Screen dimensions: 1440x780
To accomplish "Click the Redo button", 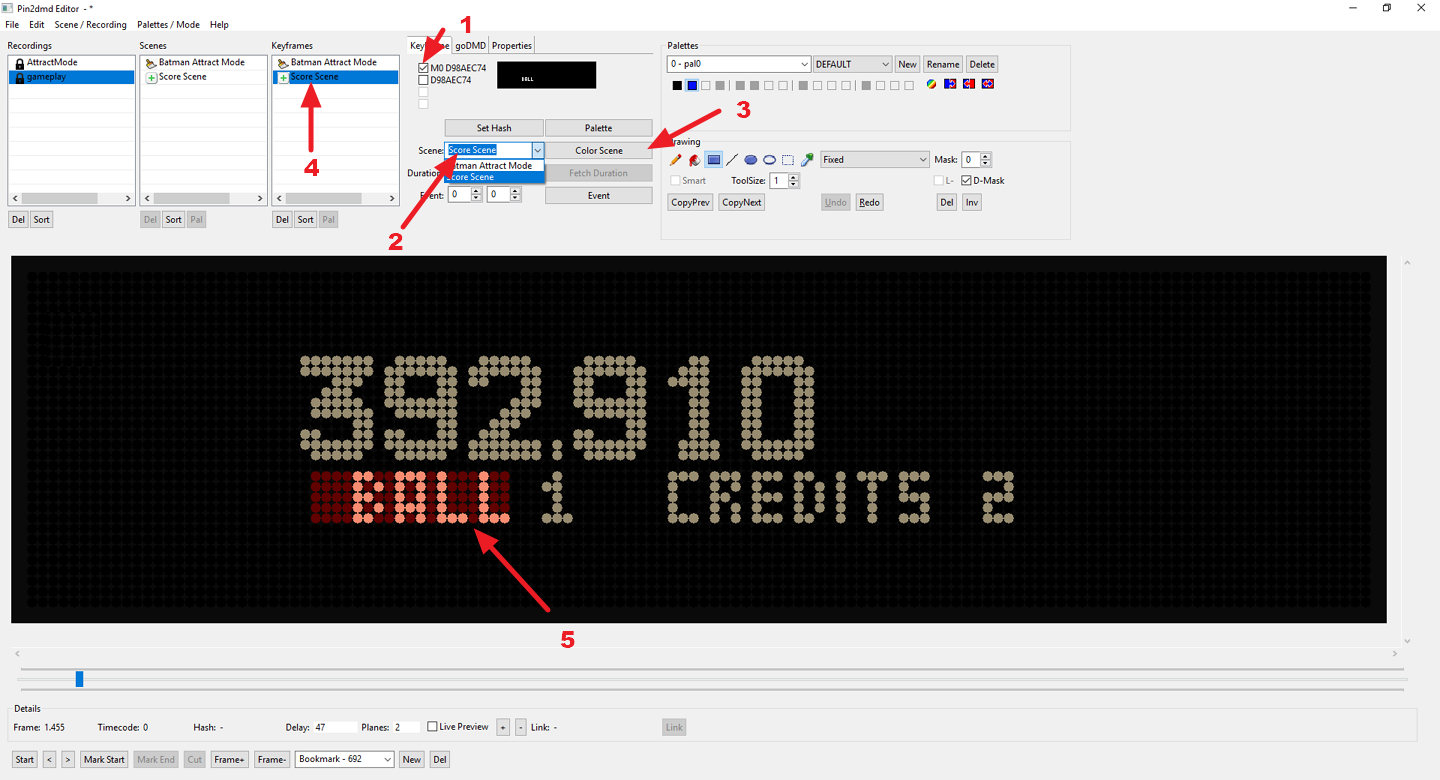I will (869, 202).
